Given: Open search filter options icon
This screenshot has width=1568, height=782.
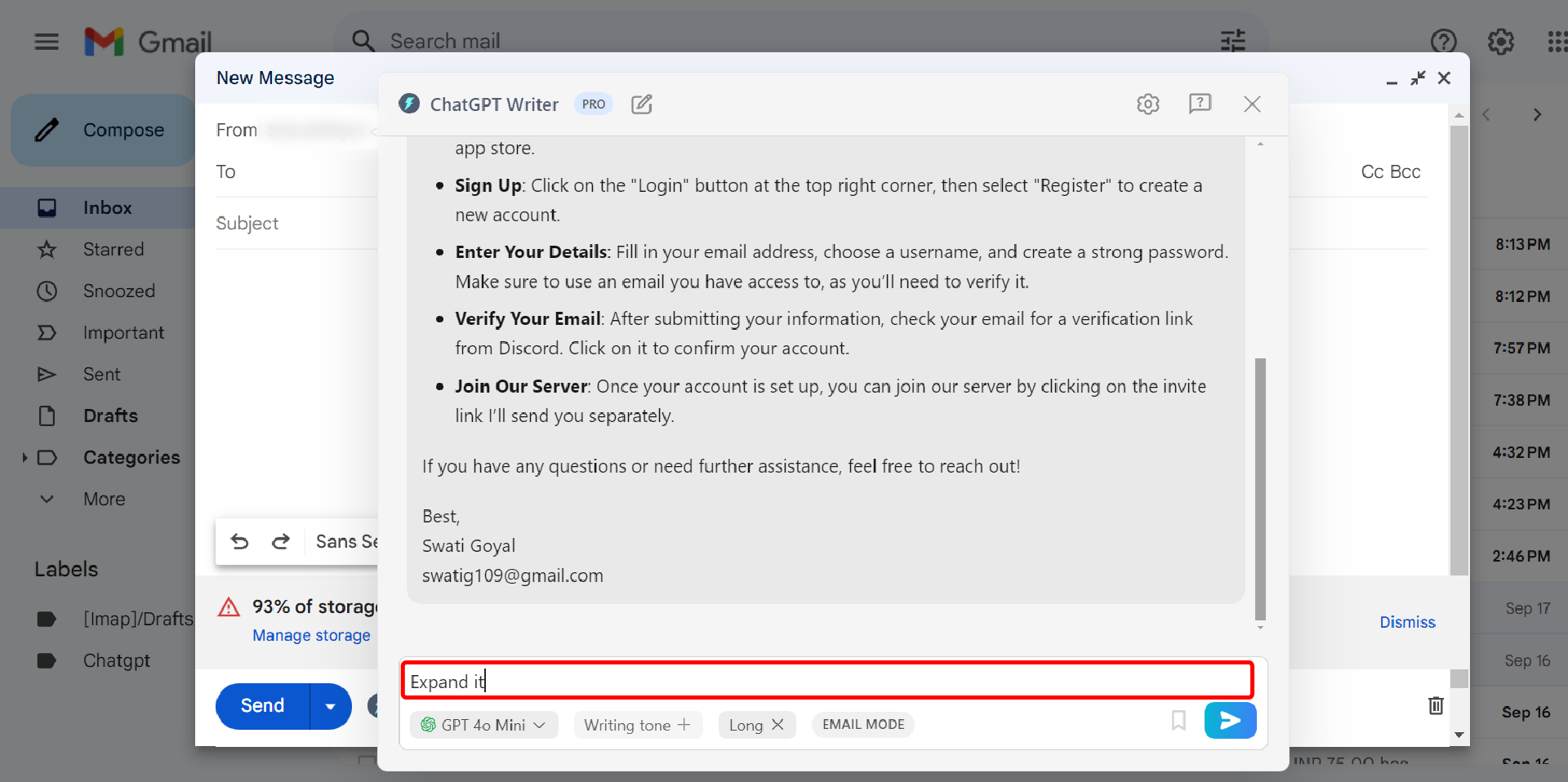Looking at the screenshot, I should click(1232, 41).
